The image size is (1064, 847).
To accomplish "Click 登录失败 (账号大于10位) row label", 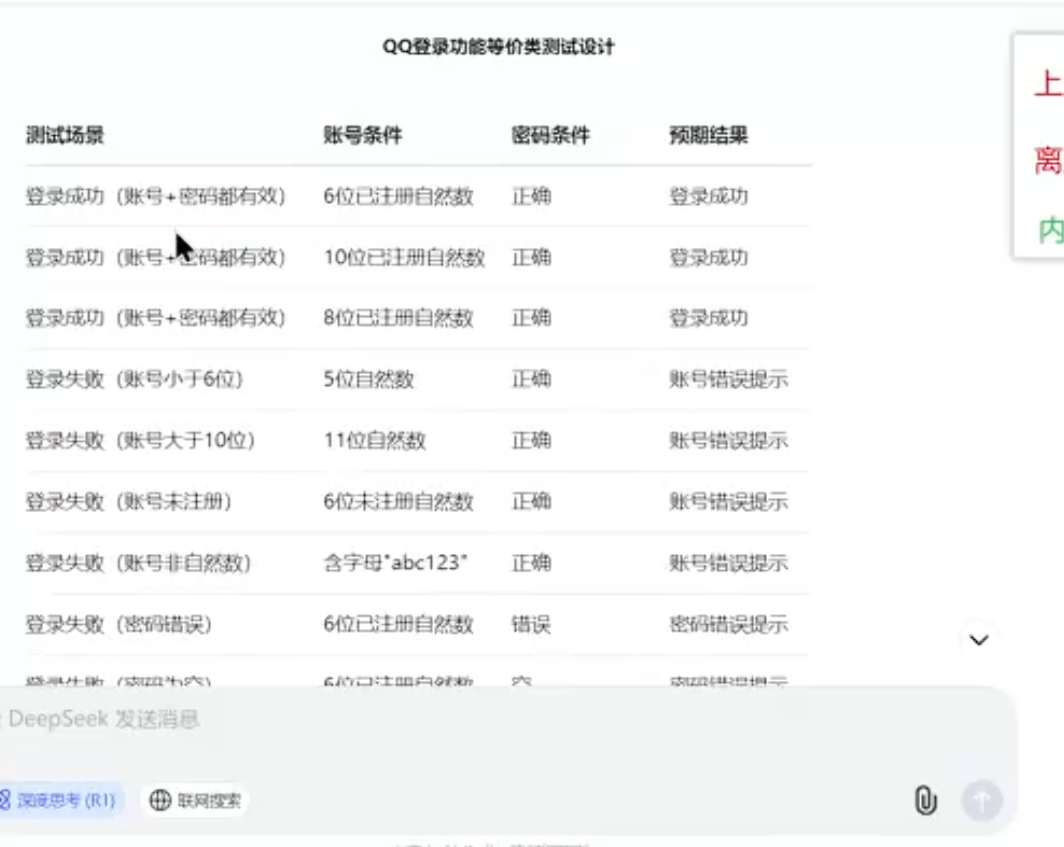I will pos(140,440).
